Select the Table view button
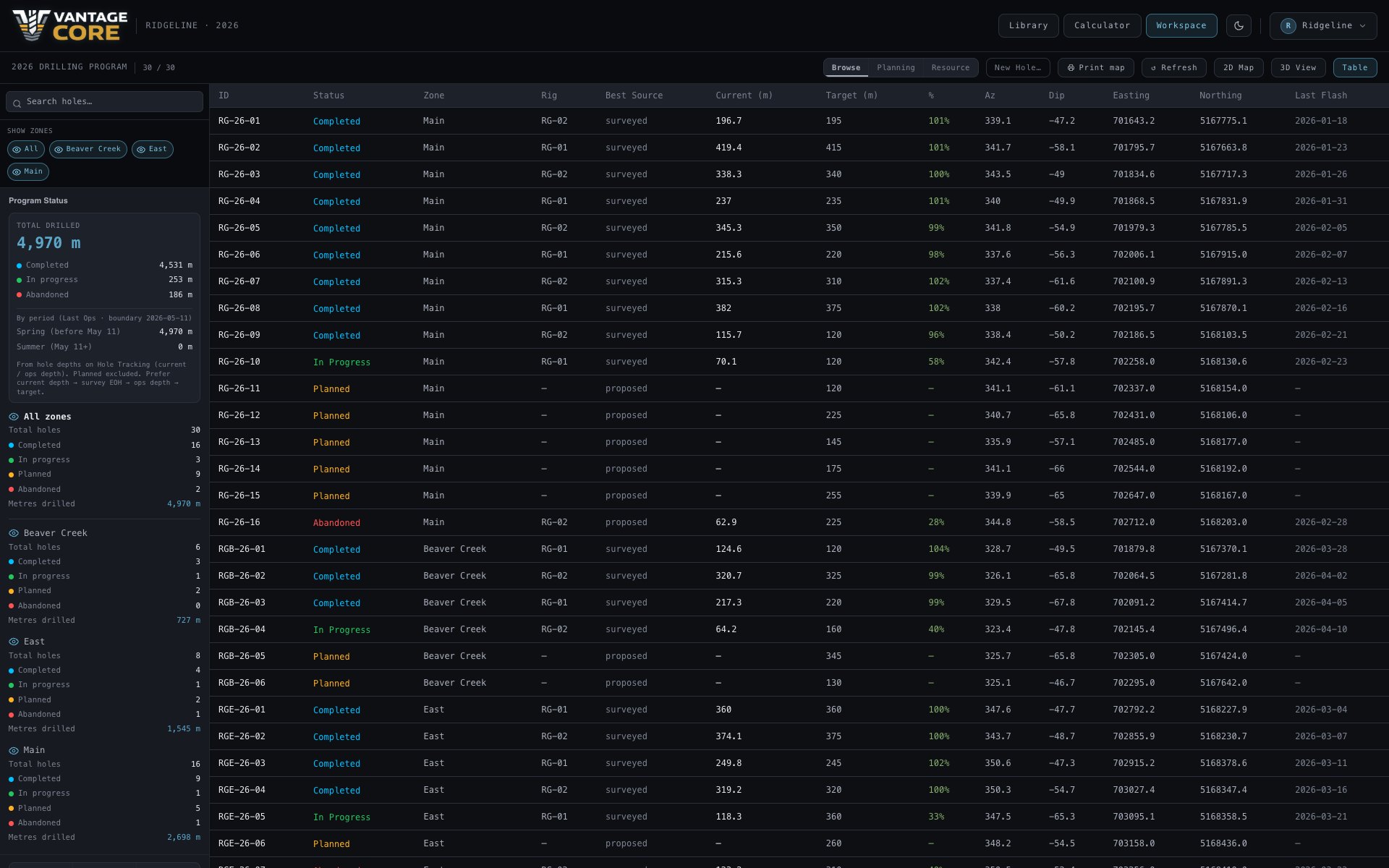Viewport: 1389px width, 868px height. point(1354,67)
